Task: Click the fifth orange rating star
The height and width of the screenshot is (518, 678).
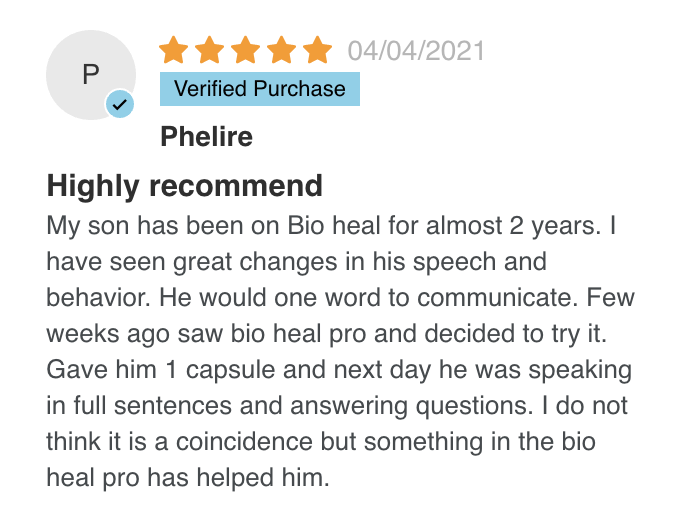Action: [317, 50]
